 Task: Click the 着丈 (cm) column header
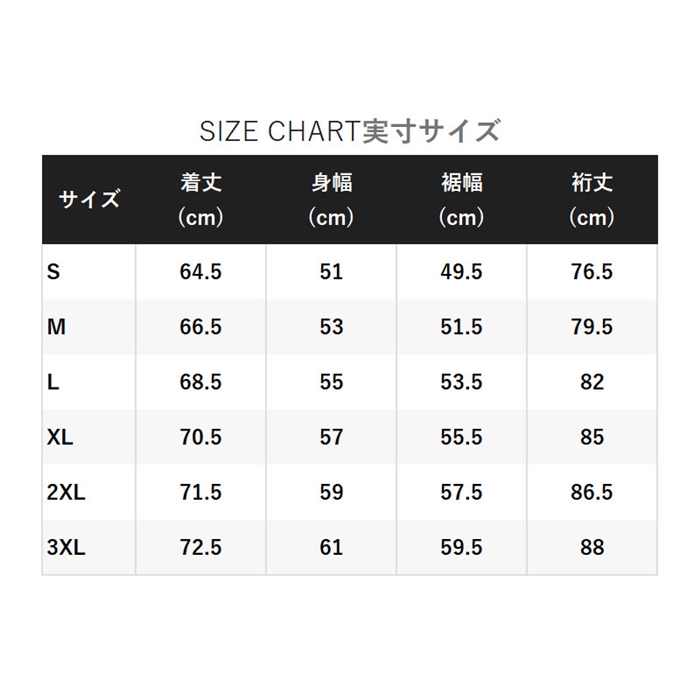[x=201, y=200]
